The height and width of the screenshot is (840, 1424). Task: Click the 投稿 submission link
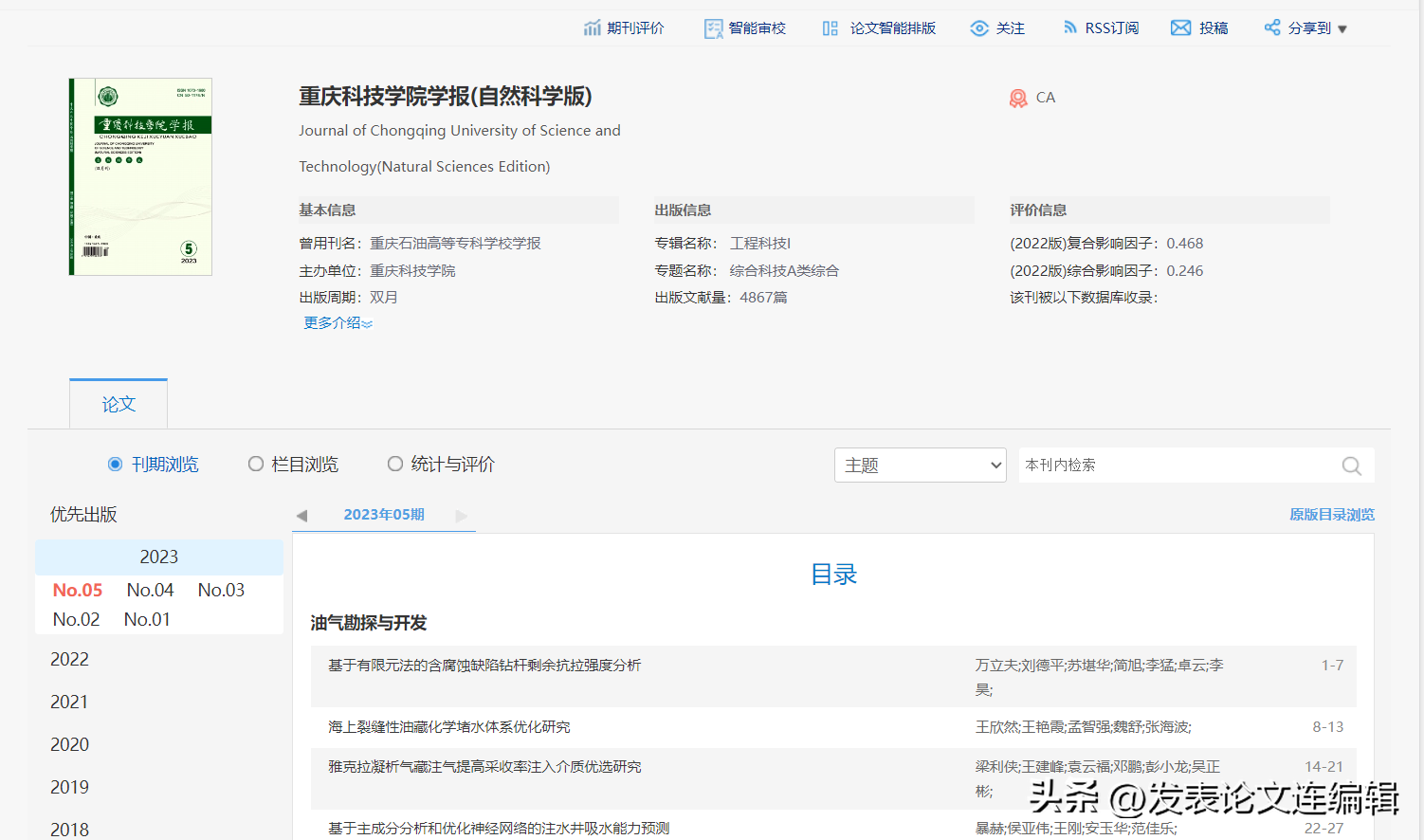coord(1214,28)
